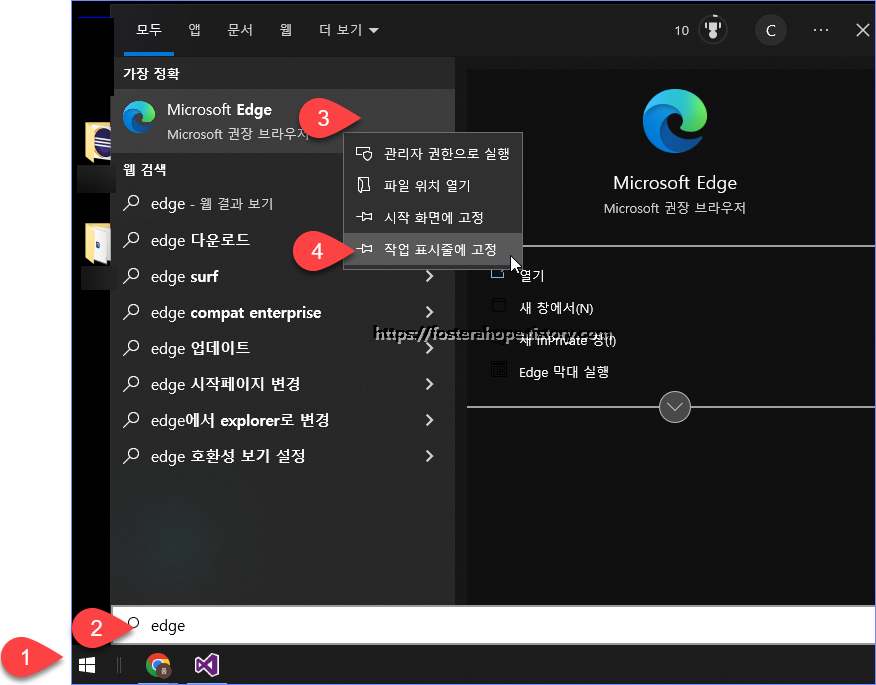The image size is (876, 685).
Task: Click the suggestion text edge 호환성 보기 설정
Action: tap(228, 456)
